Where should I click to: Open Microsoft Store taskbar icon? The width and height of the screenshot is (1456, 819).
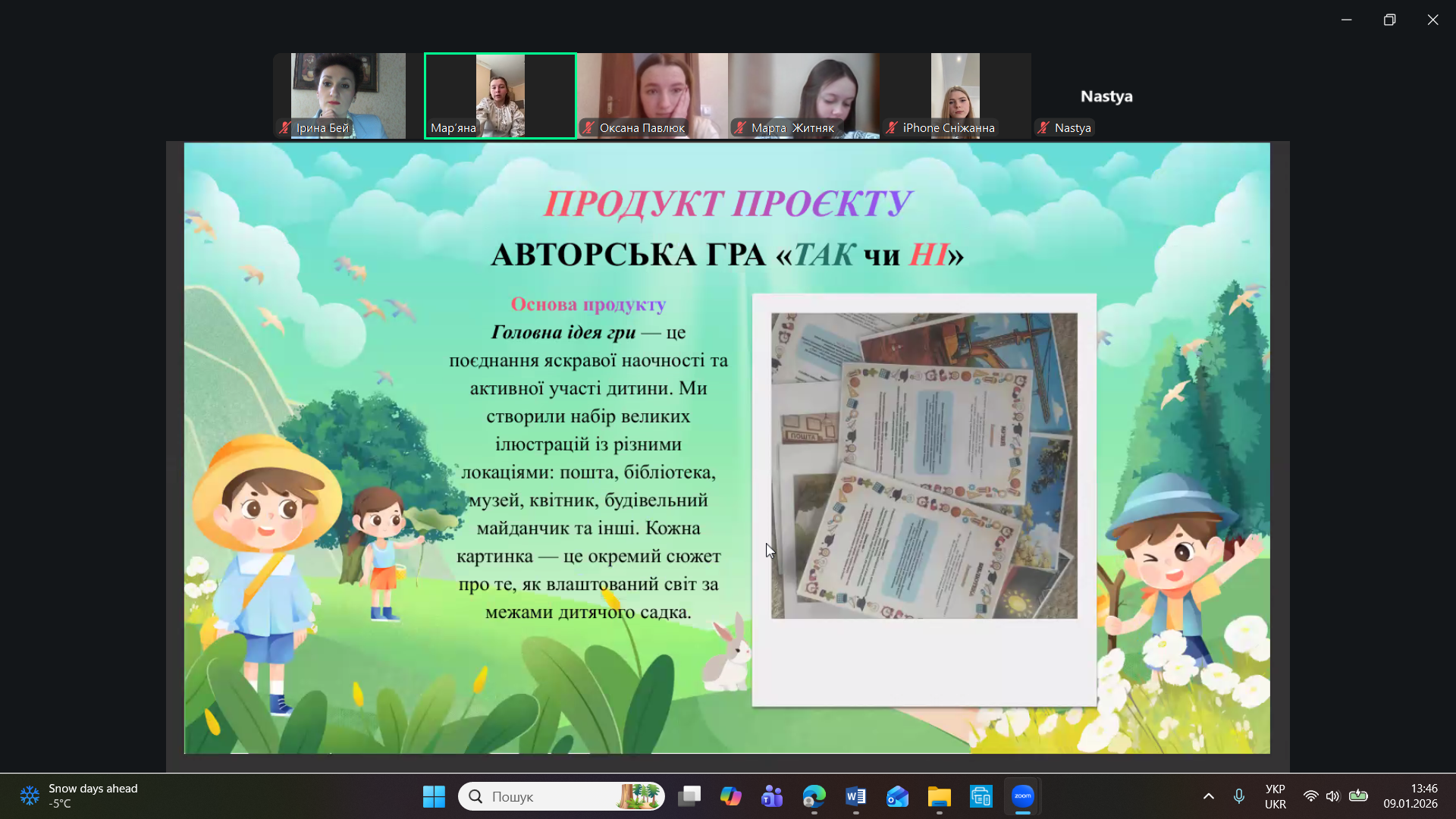(981, 796)
